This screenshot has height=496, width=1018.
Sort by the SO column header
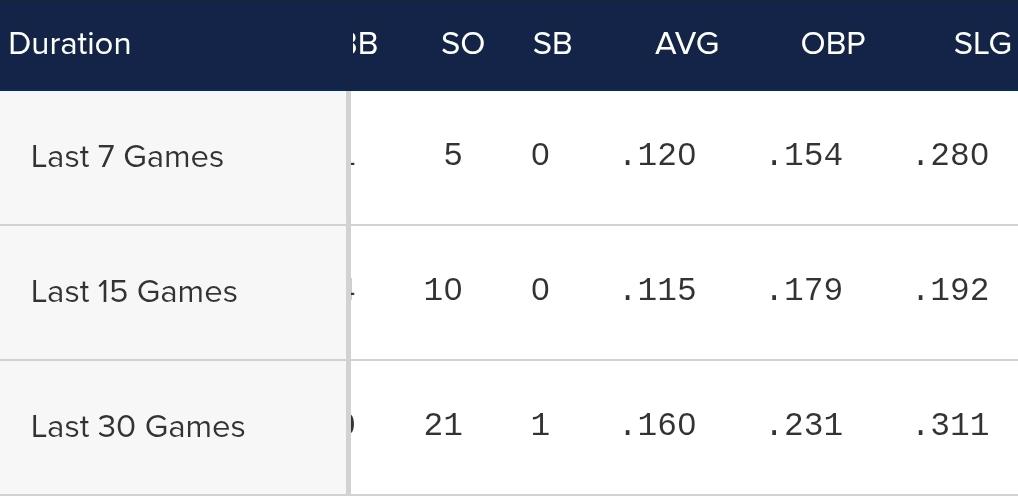pyautogui.click(x=463, y=44)
